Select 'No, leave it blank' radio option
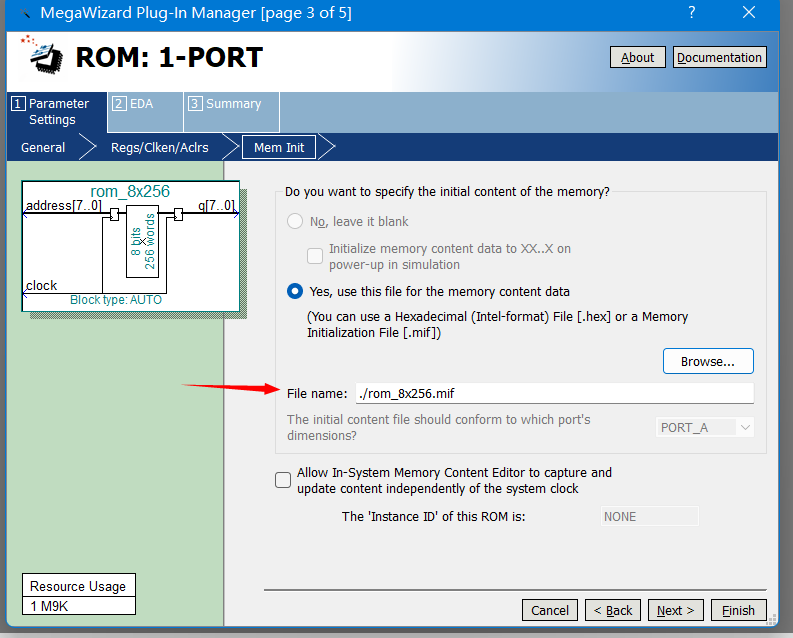Image resolution: width=793 pixels, height=638 pixels. tap(295, 221)
